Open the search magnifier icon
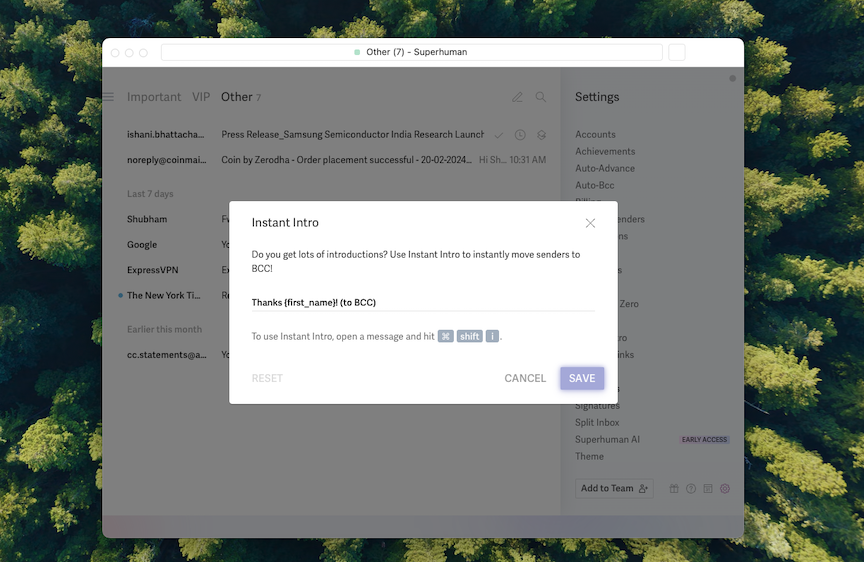The image size is (864, 562). pyautogui.click(x=541, y=97)
